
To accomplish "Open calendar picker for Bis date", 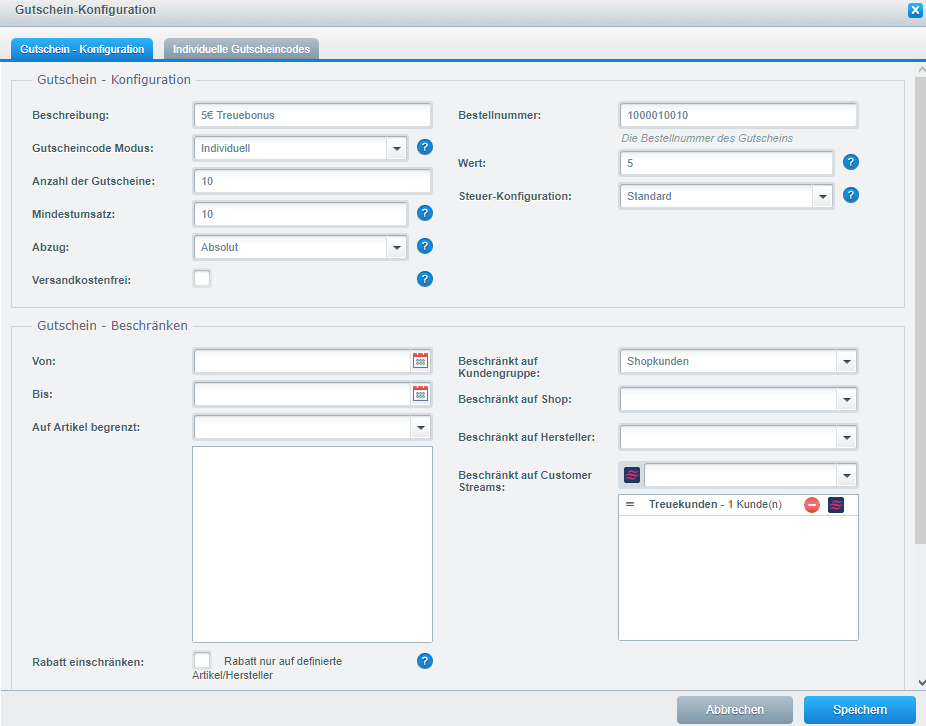I will tap(421, 394).
